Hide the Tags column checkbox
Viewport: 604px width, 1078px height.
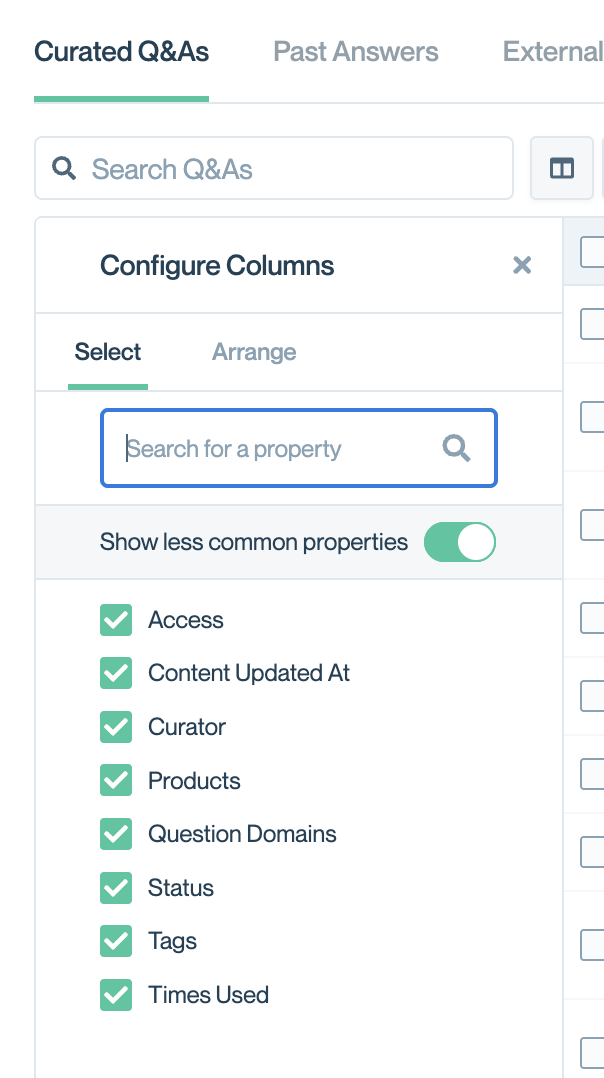pos(116,941)
